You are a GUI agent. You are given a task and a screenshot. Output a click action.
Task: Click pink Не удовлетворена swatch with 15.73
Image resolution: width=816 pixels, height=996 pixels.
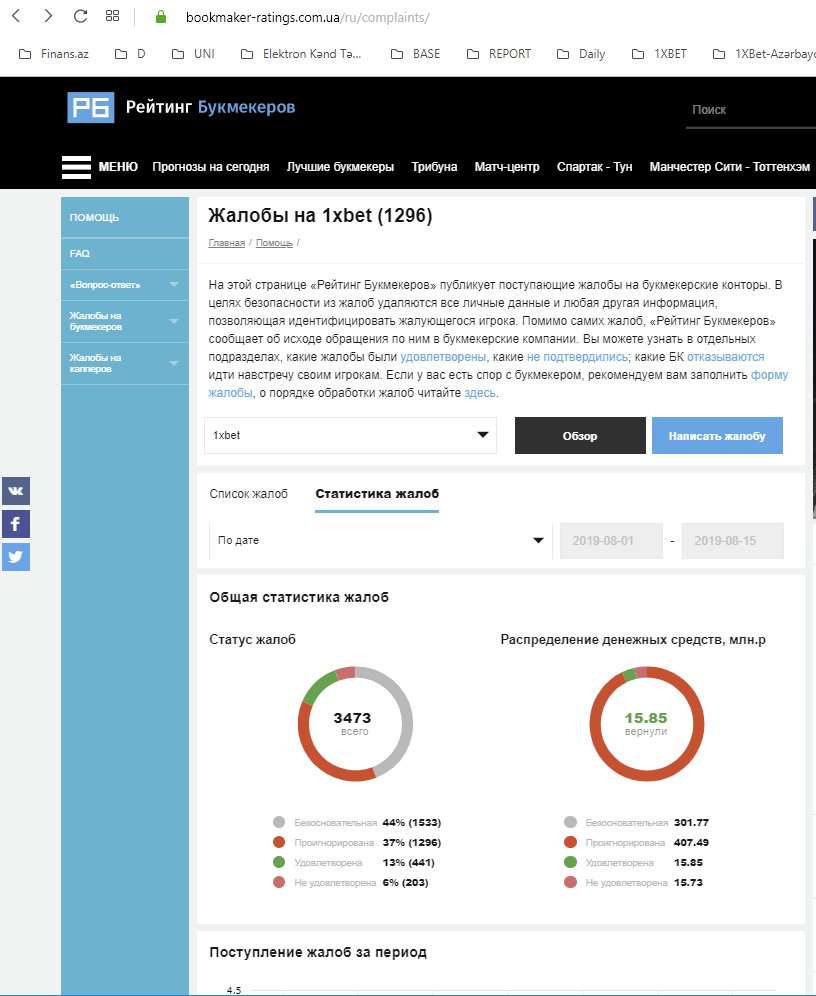pos(570,882)
